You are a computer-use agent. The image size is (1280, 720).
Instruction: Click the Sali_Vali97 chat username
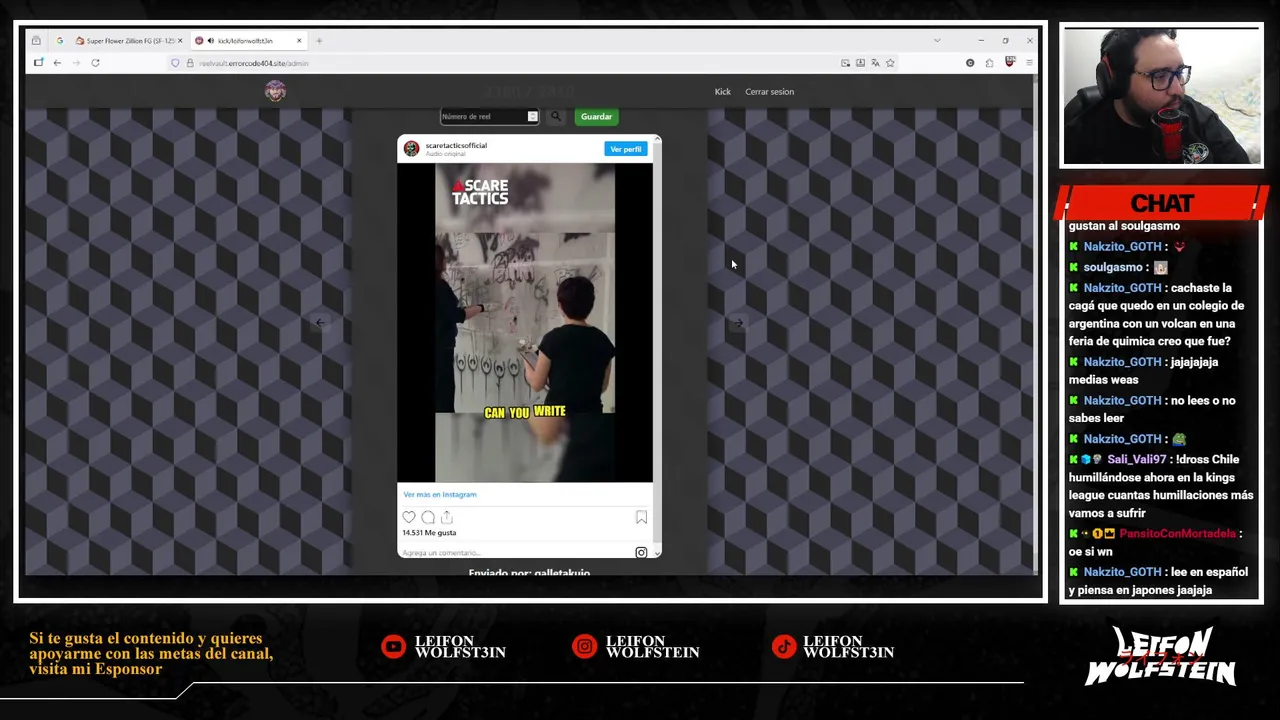pyautogui.click(x=1136, y=460)
